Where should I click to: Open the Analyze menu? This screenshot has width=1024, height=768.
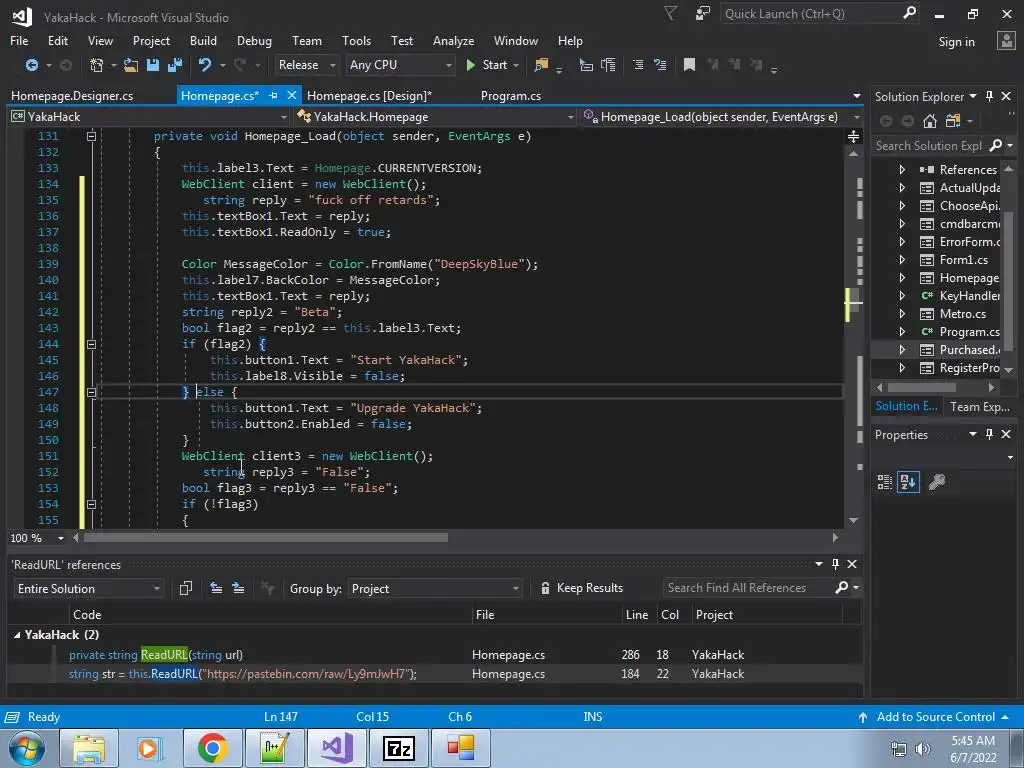tap(453, 40)
